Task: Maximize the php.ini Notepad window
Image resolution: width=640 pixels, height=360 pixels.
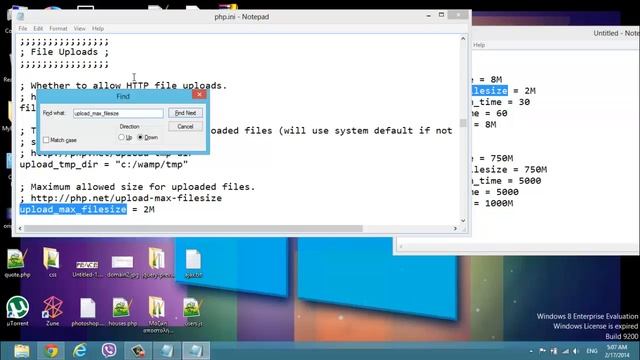Action: click(x=441, y=15)
